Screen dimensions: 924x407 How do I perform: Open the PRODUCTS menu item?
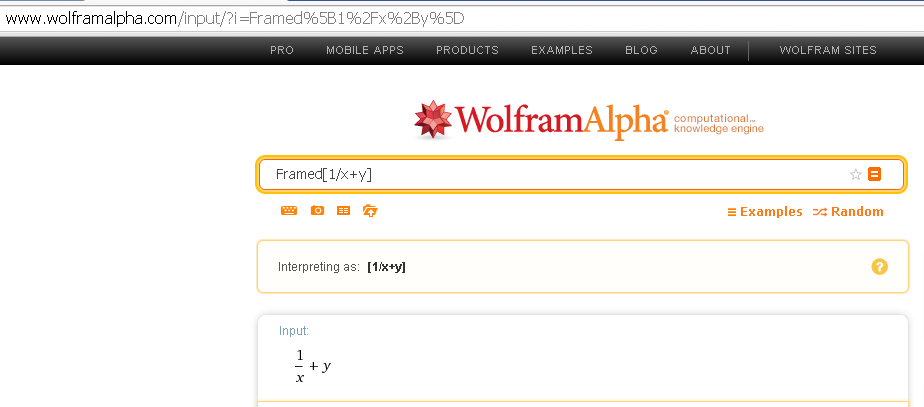467,51
